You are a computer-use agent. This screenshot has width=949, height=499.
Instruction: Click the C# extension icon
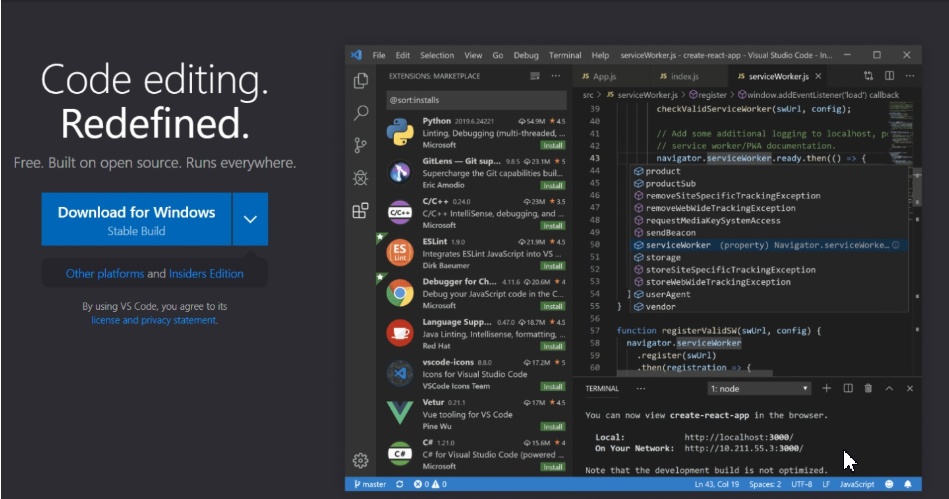[400, 454]
